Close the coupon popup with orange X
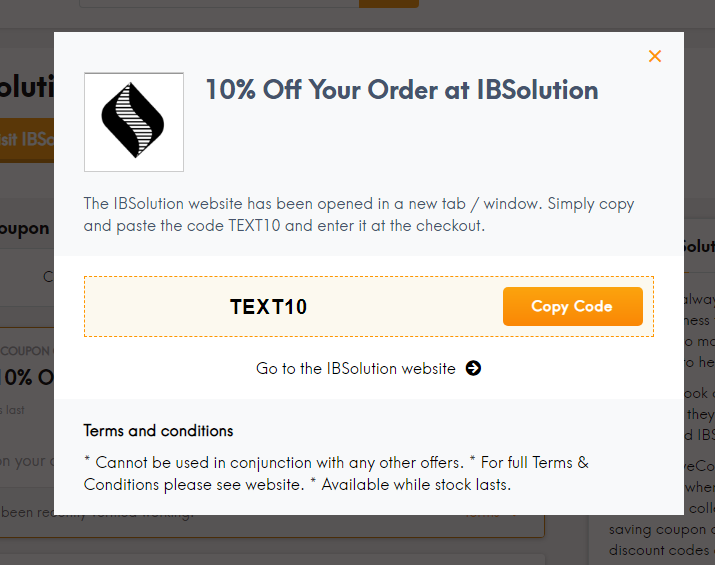This screenshot has width=715, height=565. 655,56
